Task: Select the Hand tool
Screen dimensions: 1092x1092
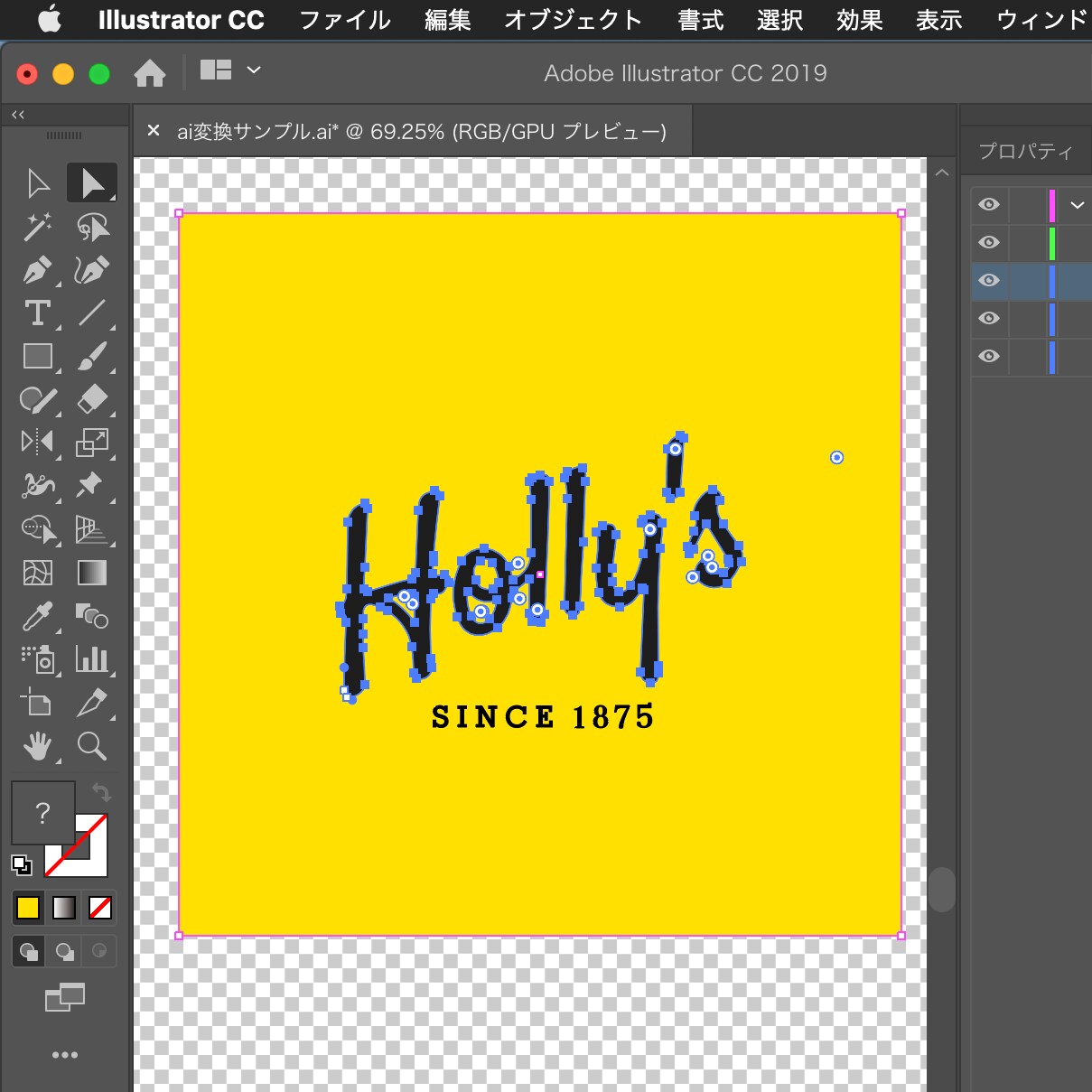Action: coord(38,746)
